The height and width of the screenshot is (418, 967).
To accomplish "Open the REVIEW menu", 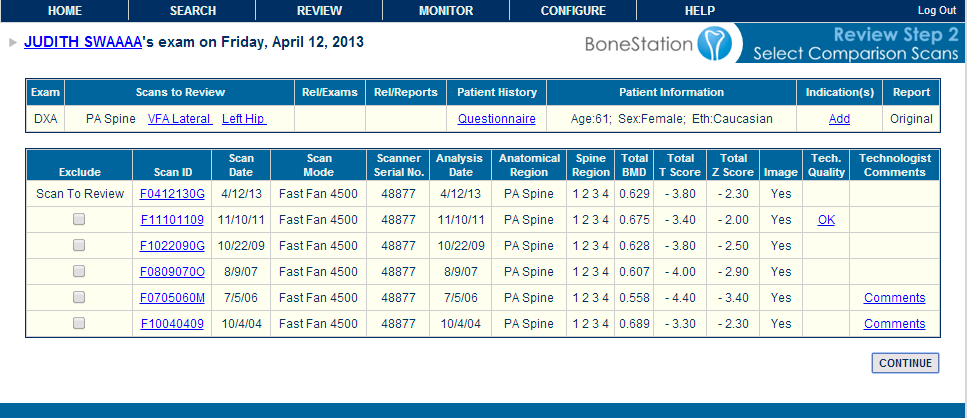I will click(x=319, y=11).
